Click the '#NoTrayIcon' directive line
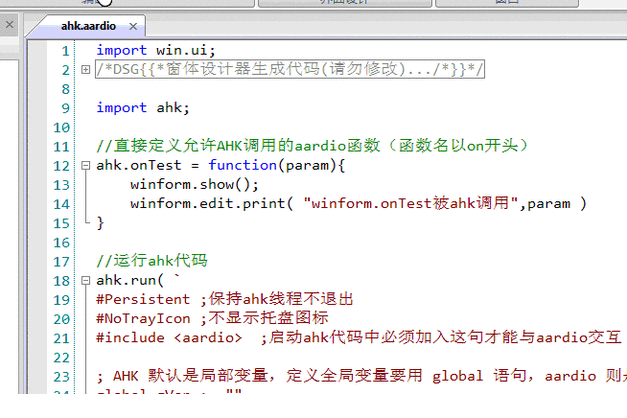627x418 pixels. point(212,318)
